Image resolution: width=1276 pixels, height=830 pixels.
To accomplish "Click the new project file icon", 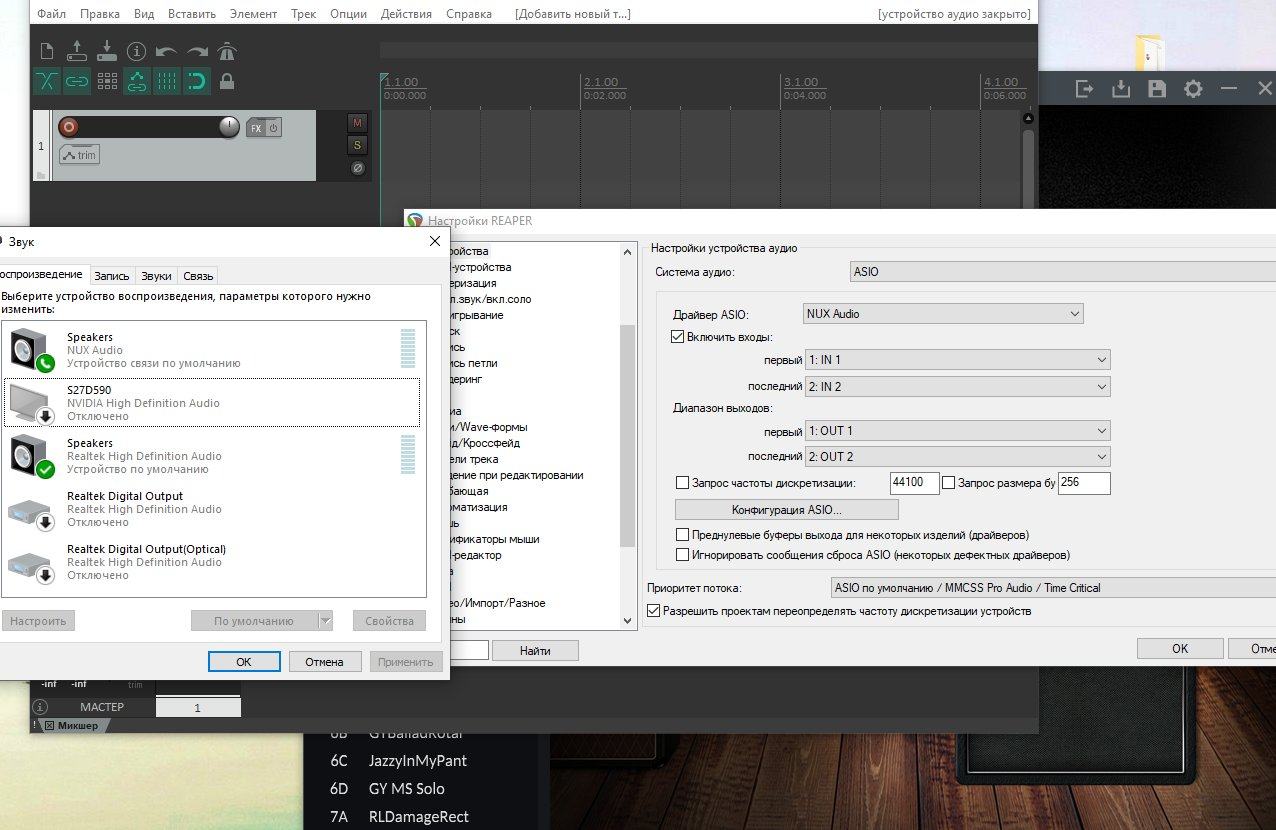I will coord(46,52).
